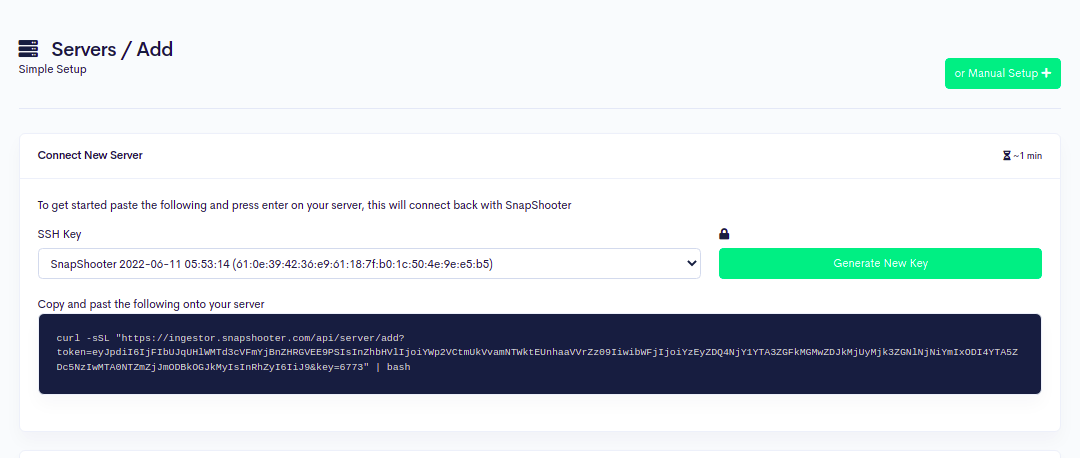Click the hourglass icon next to ~1 min
Viewport: 1080px width, 458px height.
[x=1006, y=156]
